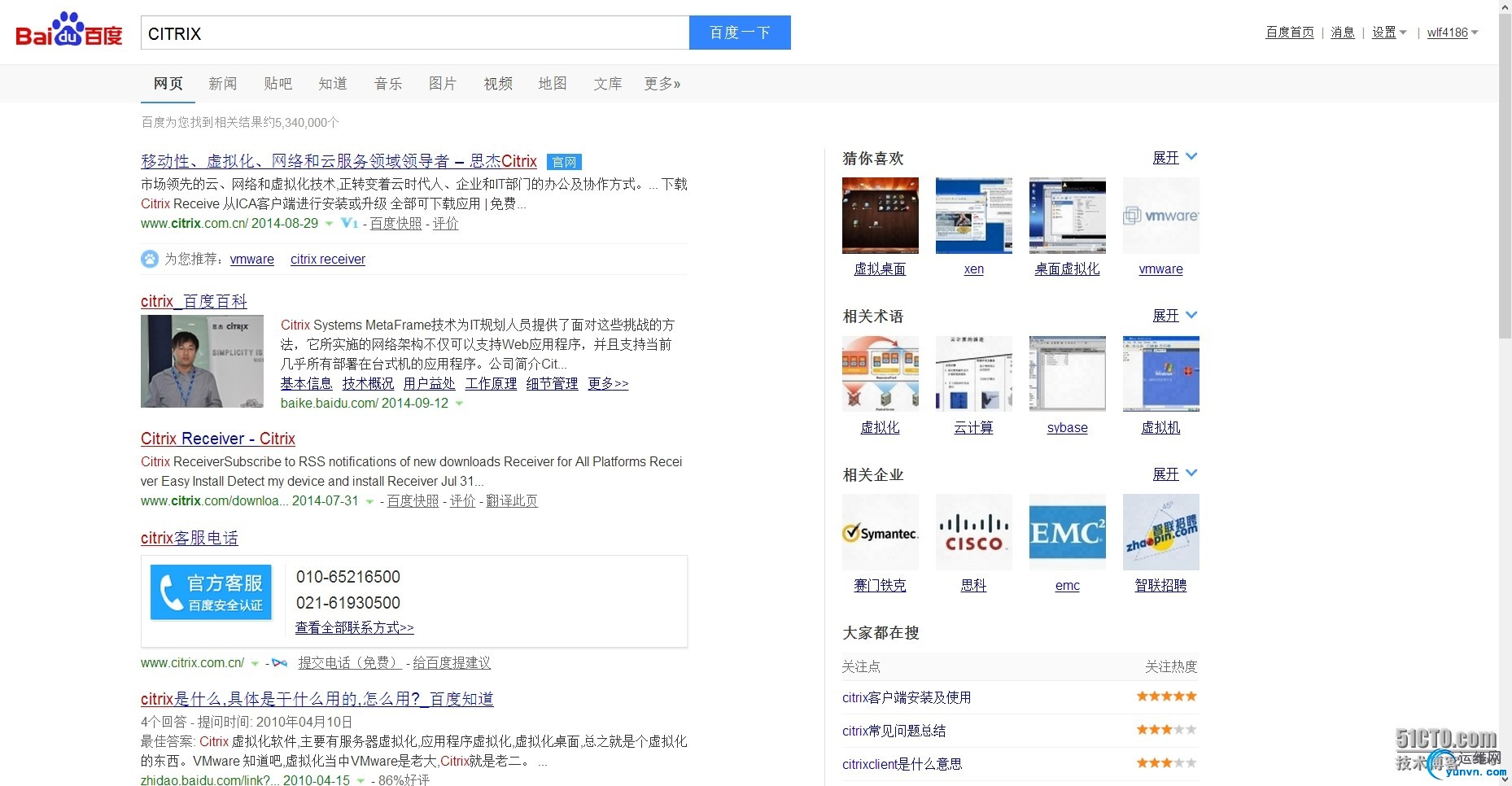Select the 网页 tab
This screenshot has height=786, width=1512.
click(168, 83)
